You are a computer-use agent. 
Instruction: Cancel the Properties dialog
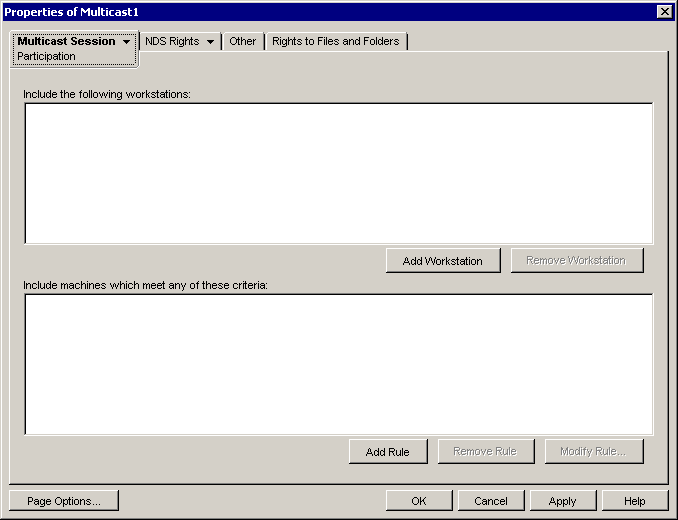tap(491, 501)
